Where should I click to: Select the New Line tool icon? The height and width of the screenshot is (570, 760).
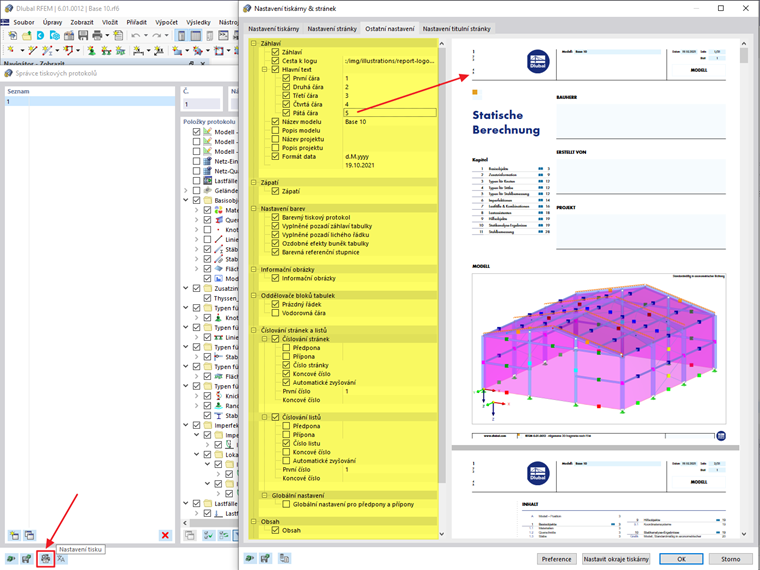32,50
